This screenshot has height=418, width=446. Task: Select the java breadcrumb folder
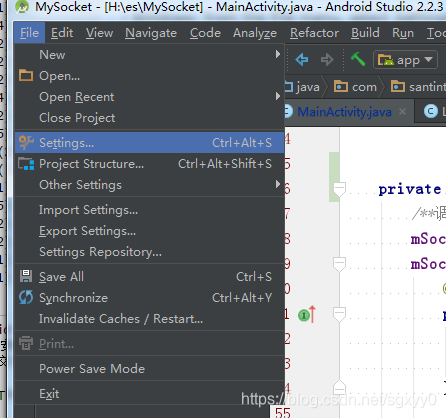point(303,87)
